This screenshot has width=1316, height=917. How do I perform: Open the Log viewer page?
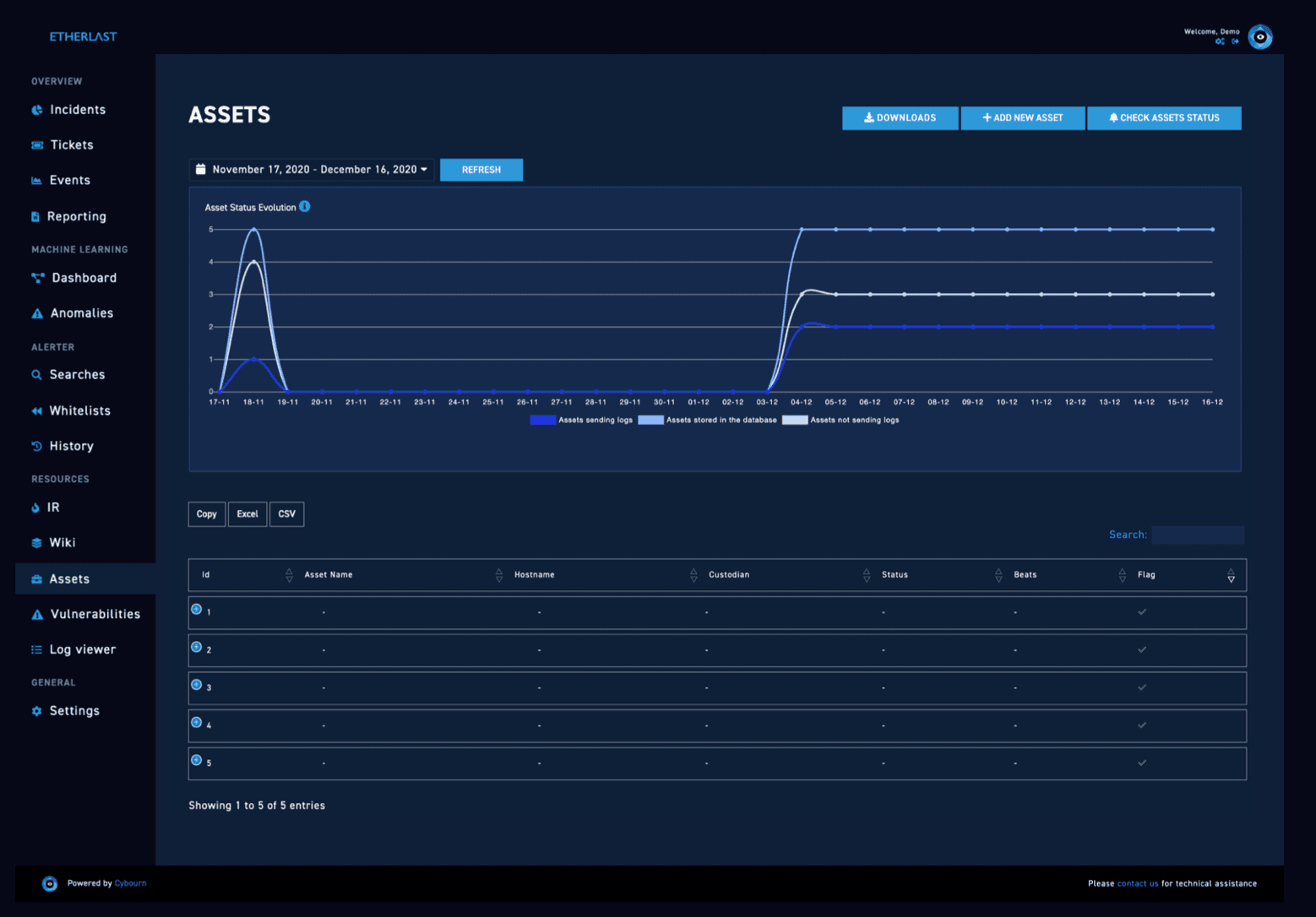coord(82,649)
